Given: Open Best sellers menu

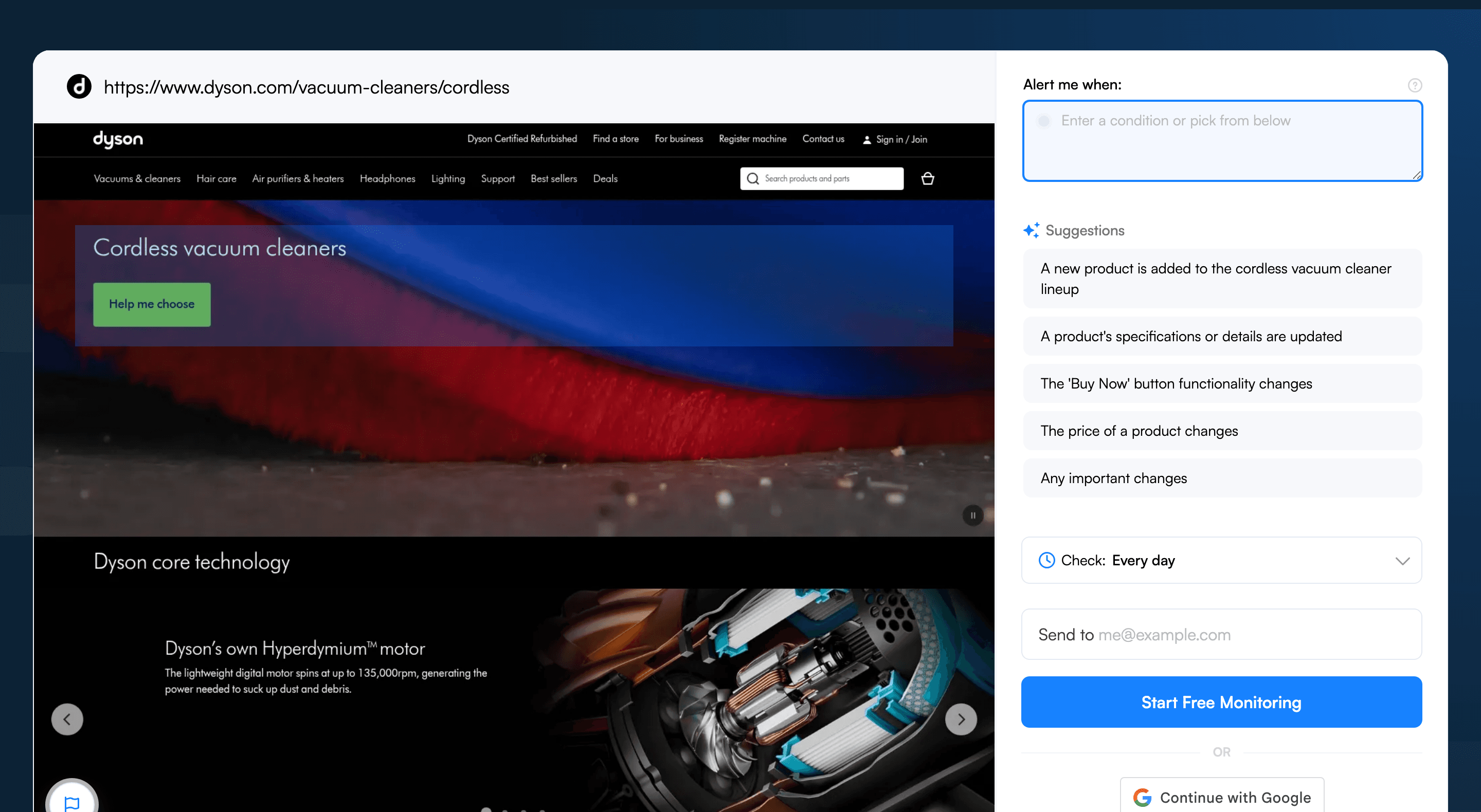Looking at the screenshot, I should coord(554,179).
